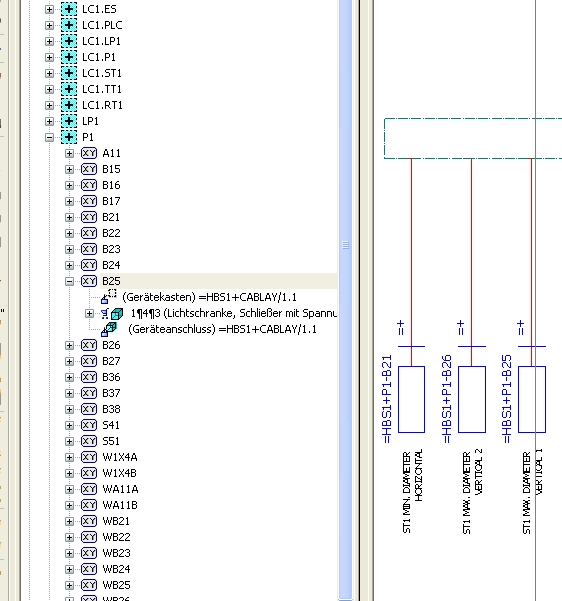Screen dimensions: 562x601
Task: Select the W1X4B tree entry
Action: [120, 473]
